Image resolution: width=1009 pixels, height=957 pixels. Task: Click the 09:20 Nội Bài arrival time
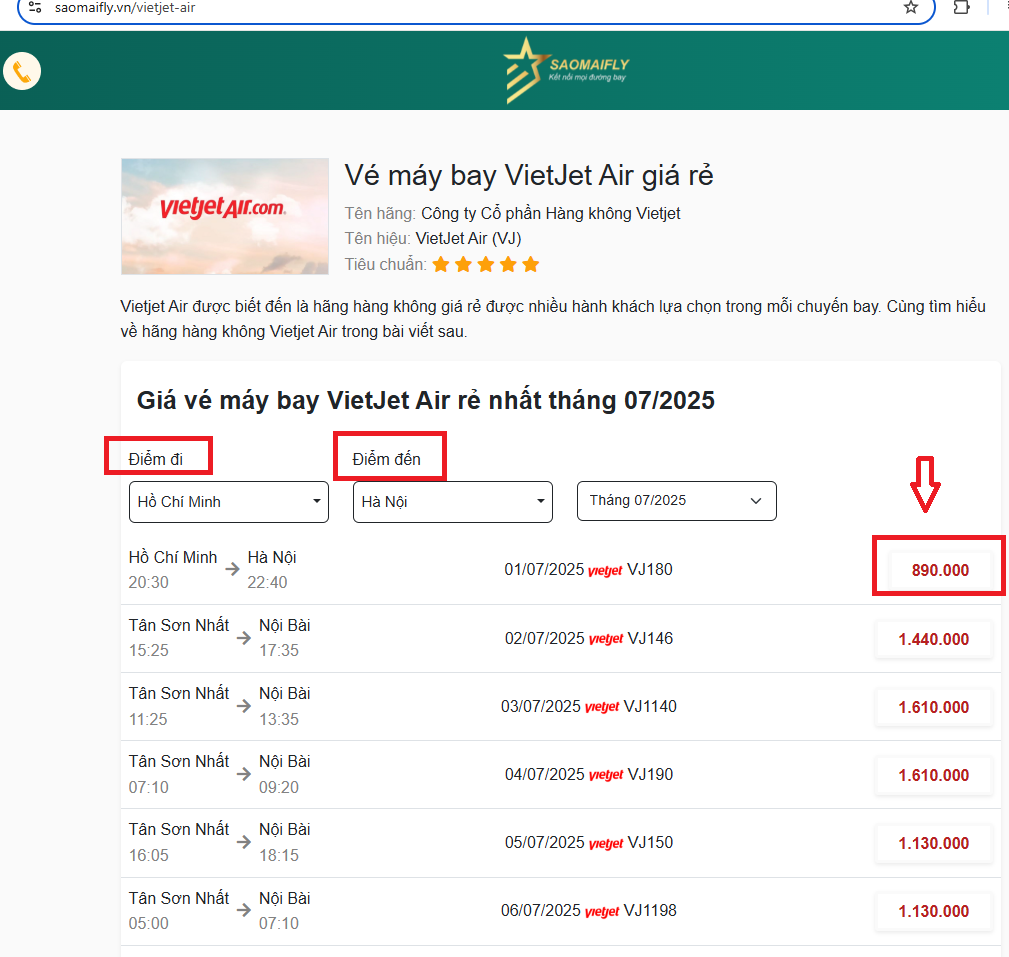coord(279,788)
